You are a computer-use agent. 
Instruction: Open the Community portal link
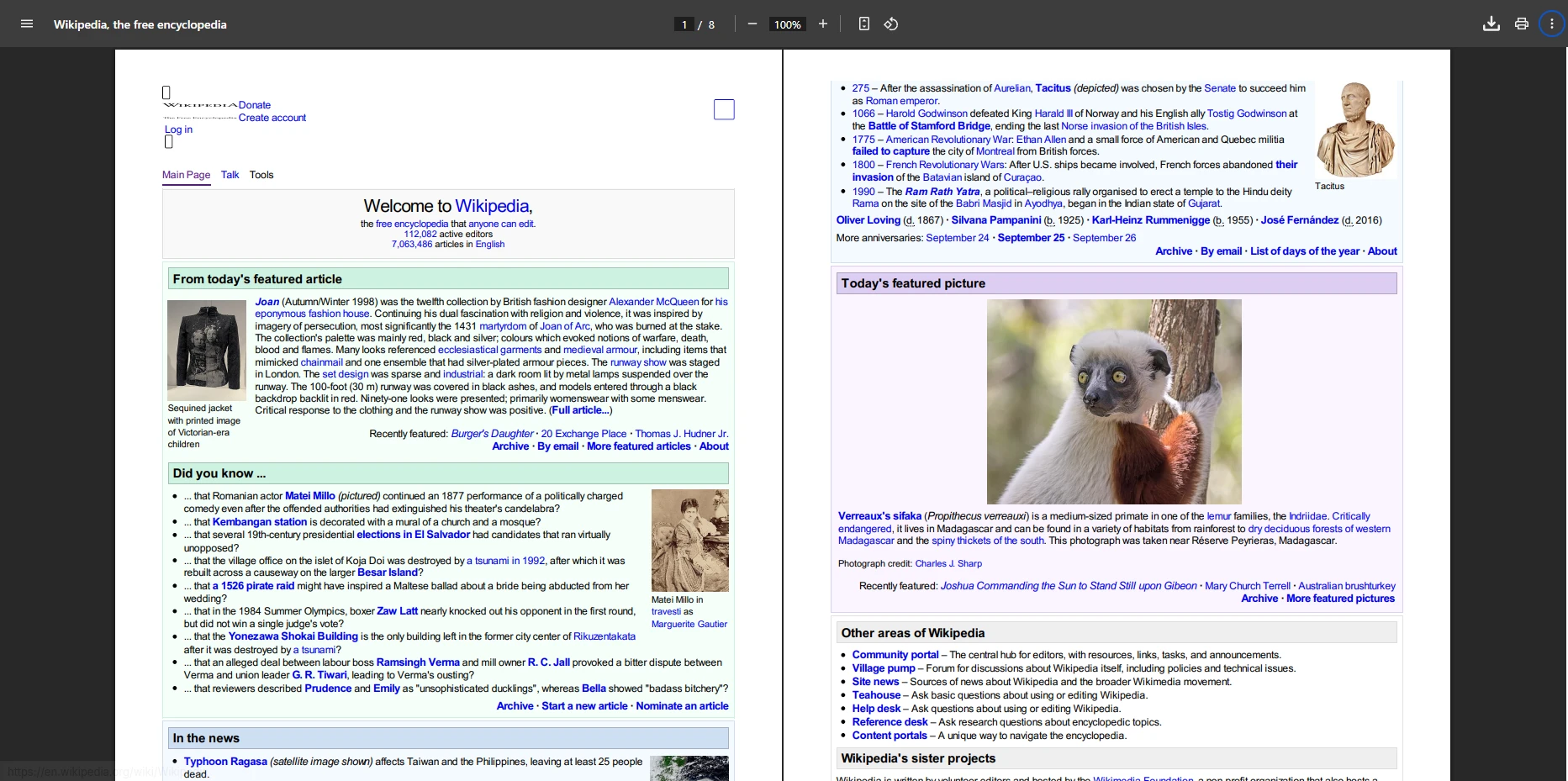(x=895, y=655)
